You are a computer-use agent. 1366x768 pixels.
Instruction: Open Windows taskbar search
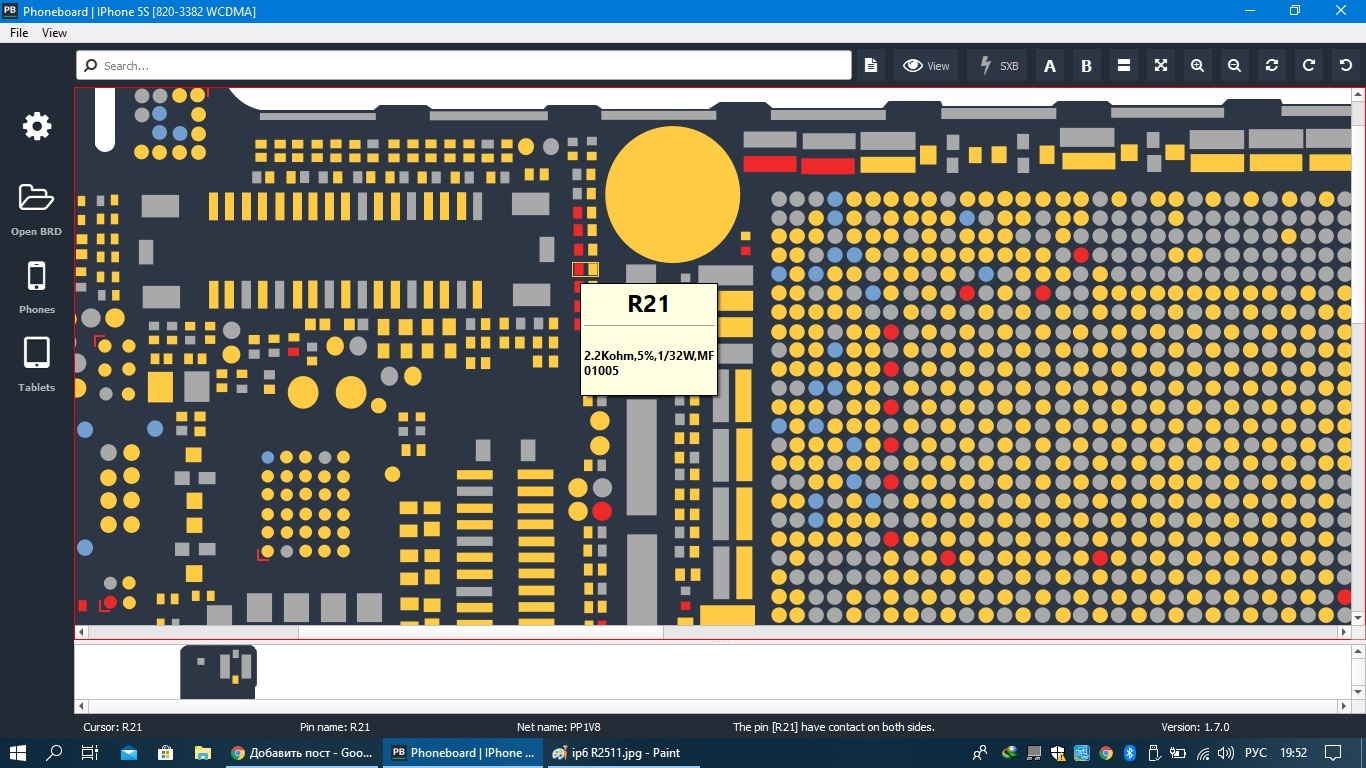[54, 753]
